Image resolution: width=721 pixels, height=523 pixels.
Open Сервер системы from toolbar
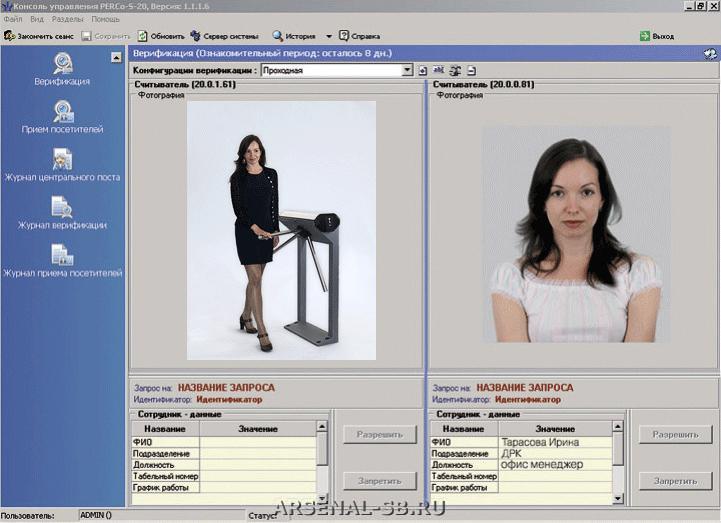tap(224, 35)
